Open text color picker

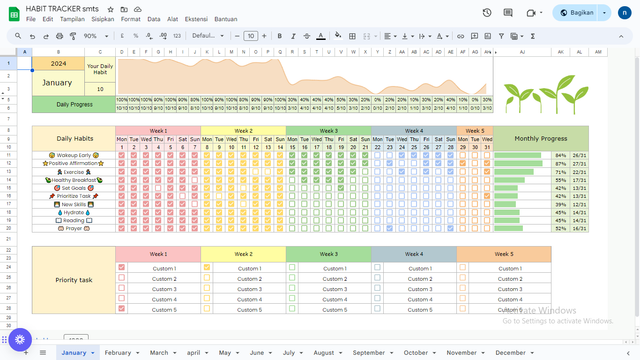[321, 36]
